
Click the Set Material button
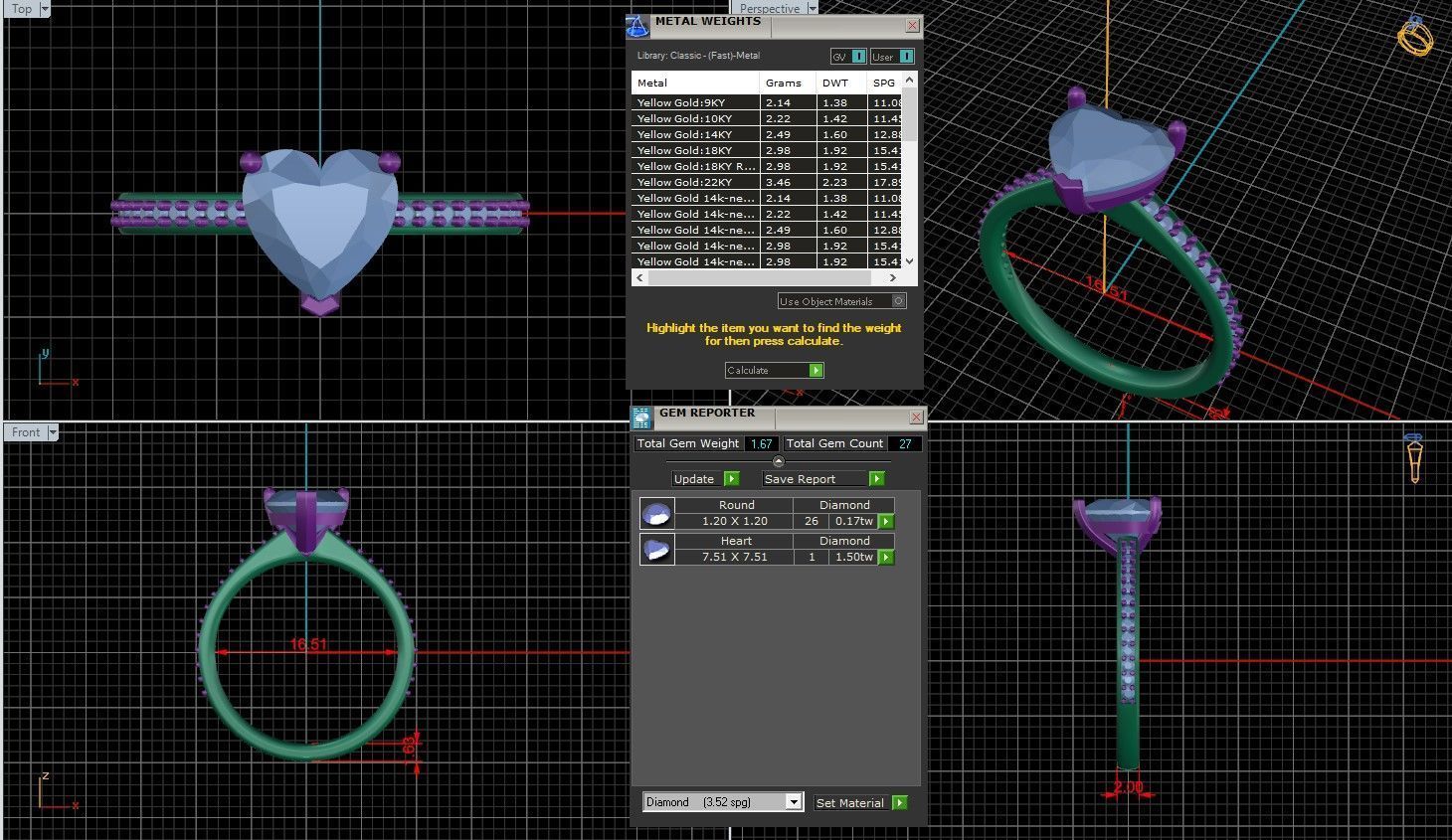click(x=860, y=803)
